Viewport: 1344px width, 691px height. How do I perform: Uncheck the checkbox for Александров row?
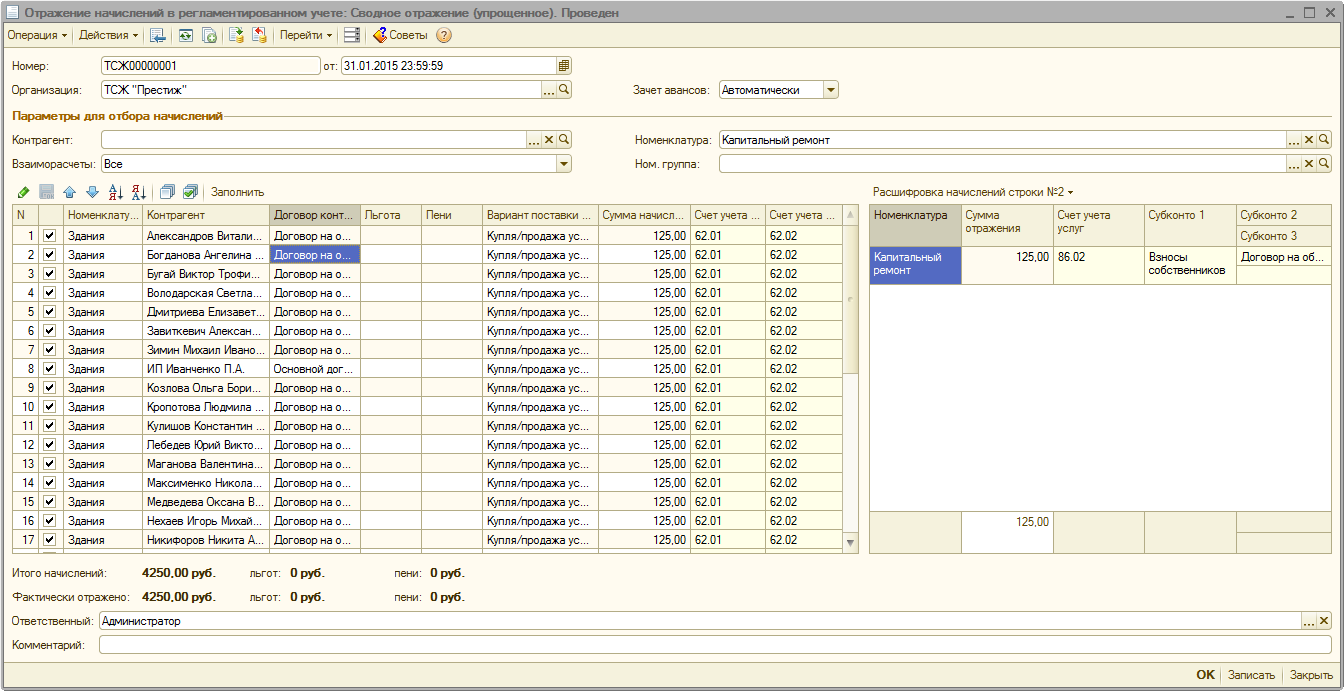[49, 236]
